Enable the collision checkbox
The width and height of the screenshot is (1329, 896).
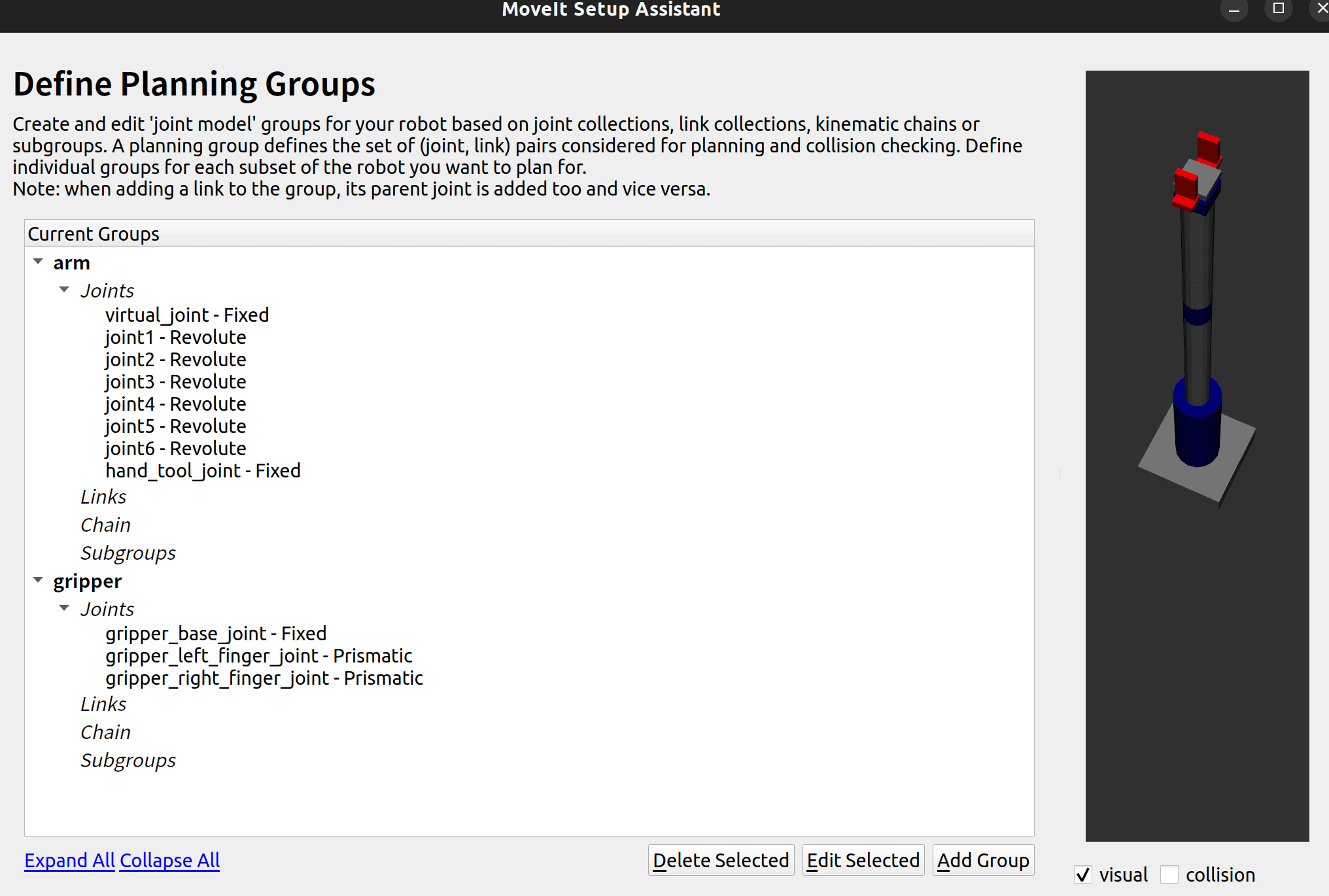1169,874
